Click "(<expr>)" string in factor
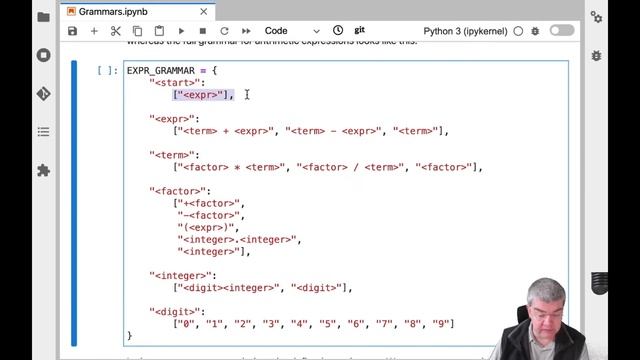 [x=206, y=227]
